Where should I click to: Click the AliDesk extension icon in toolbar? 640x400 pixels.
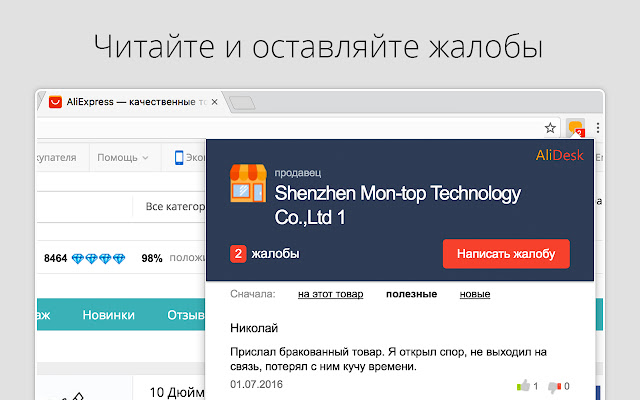(x=576, y=128)
